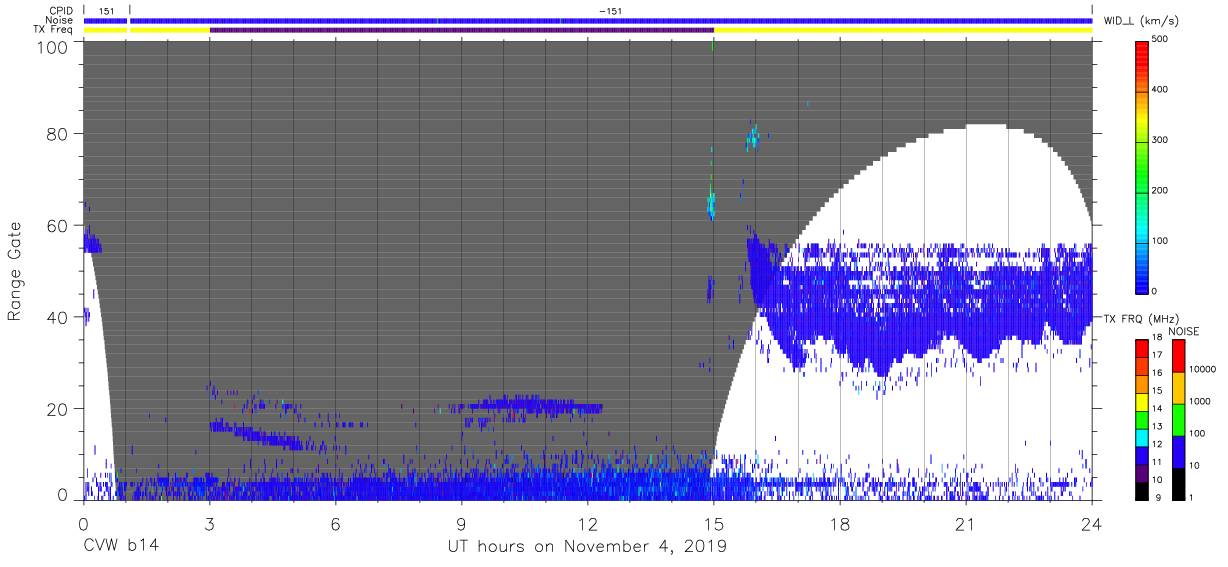This screenshot has height=567, width=1228.
Task: Click the 40 tick on Range Gate axis
Action: click(59, 317)
